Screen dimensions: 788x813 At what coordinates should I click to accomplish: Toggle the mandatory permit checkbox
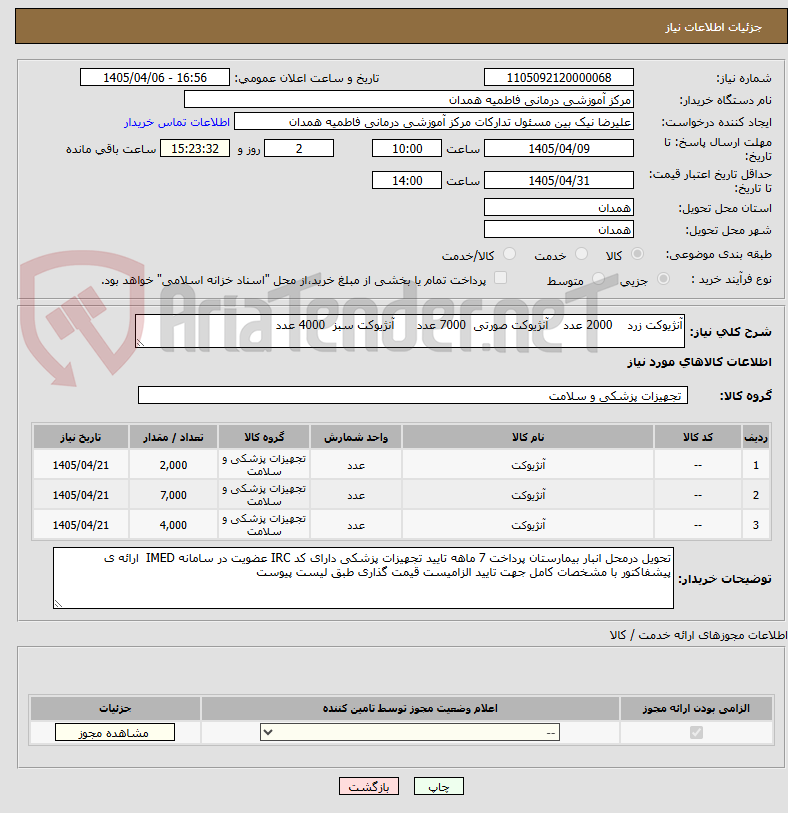[x=696, y=732]
